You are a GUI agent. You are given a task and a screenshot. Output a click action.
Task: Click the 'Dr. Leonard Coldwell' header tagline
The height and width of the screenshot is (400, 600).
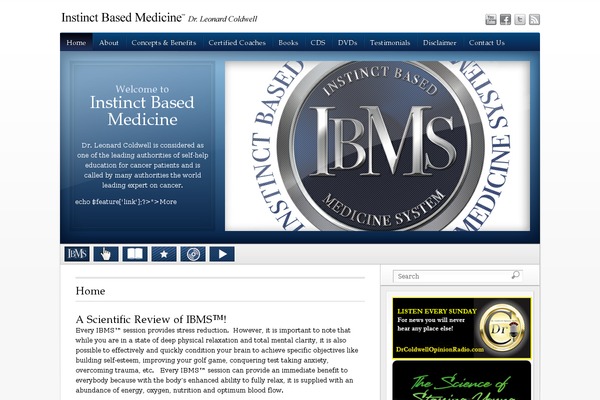point(222,19)
